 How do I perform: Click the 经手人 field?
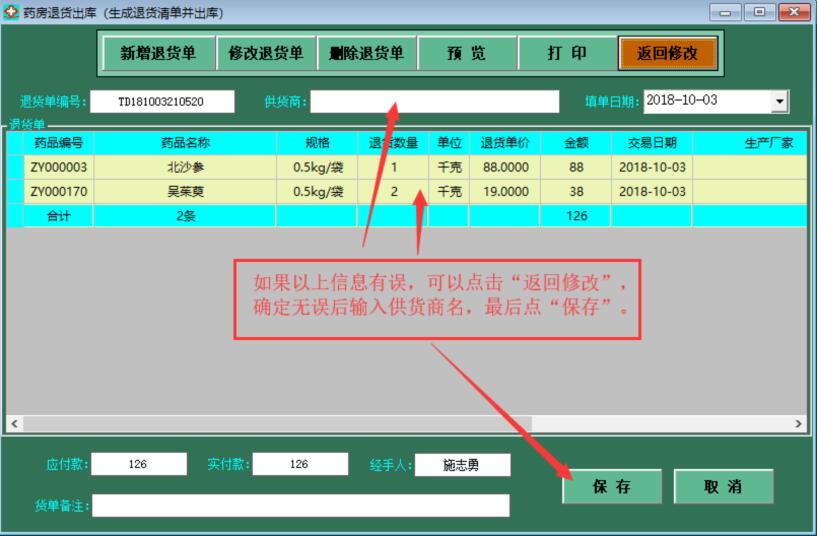(x=462, y=465)
